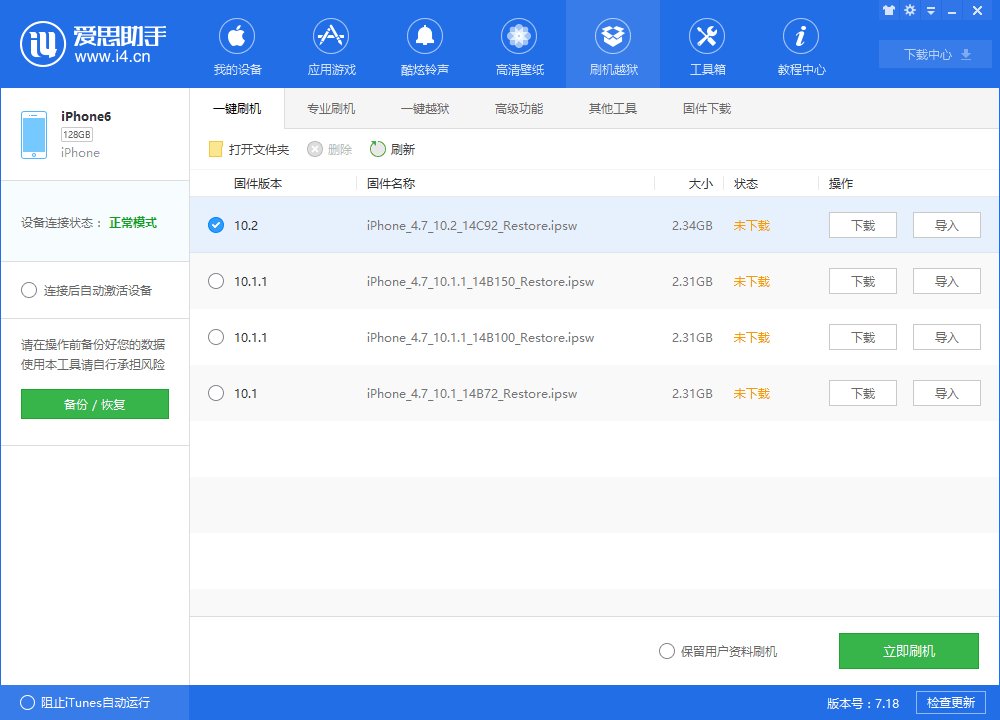Browse 高清壁纸 wallpapers
Viewport: 1000px width, 720px height.
[x=518, y=44]
